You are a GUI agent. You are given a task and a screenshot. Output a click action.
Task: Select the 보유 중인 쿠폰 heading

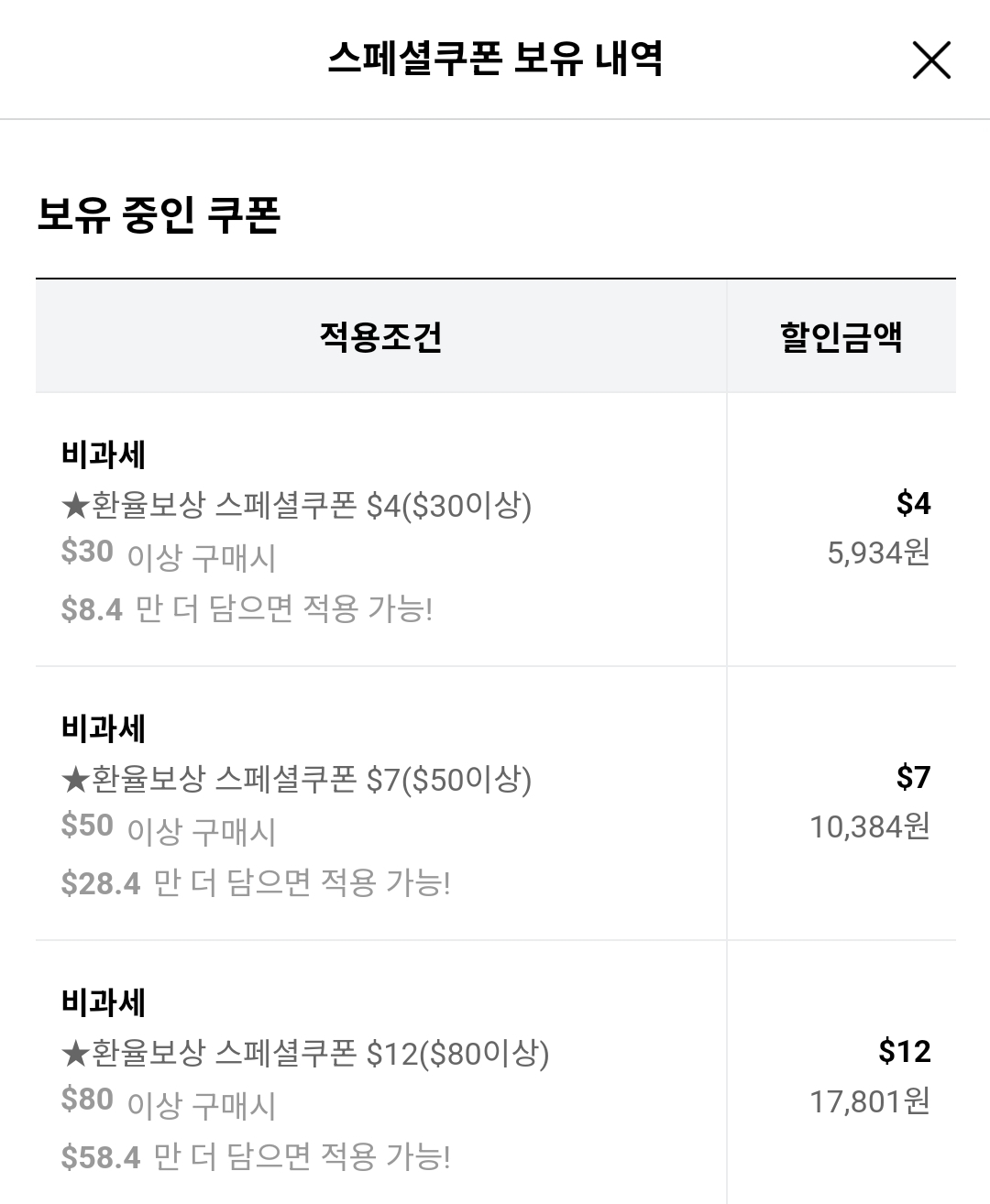(x=159, y=215)
